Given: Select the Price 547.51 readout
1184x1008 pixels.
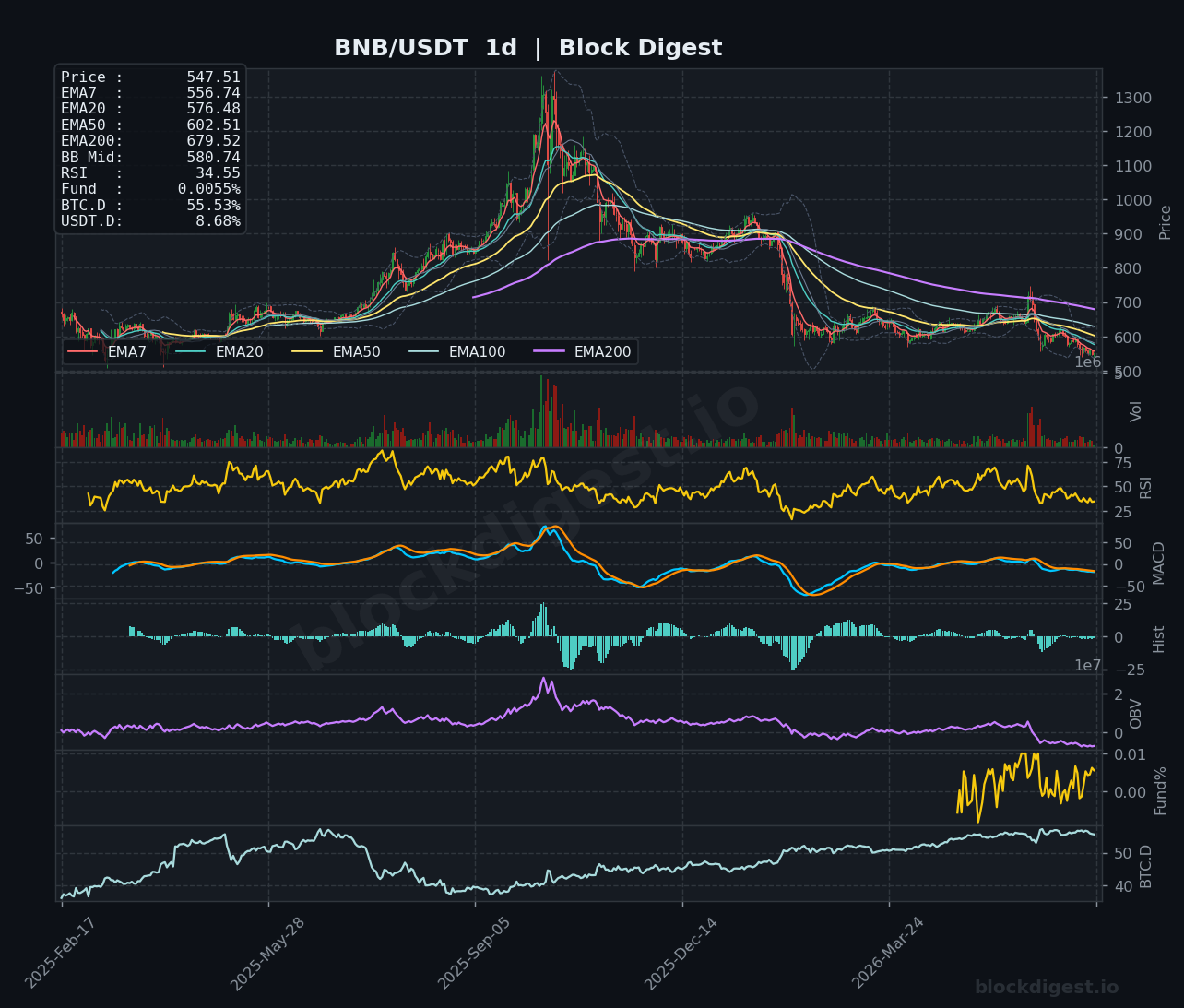Looking at the screenshot, I should point(150,77).
